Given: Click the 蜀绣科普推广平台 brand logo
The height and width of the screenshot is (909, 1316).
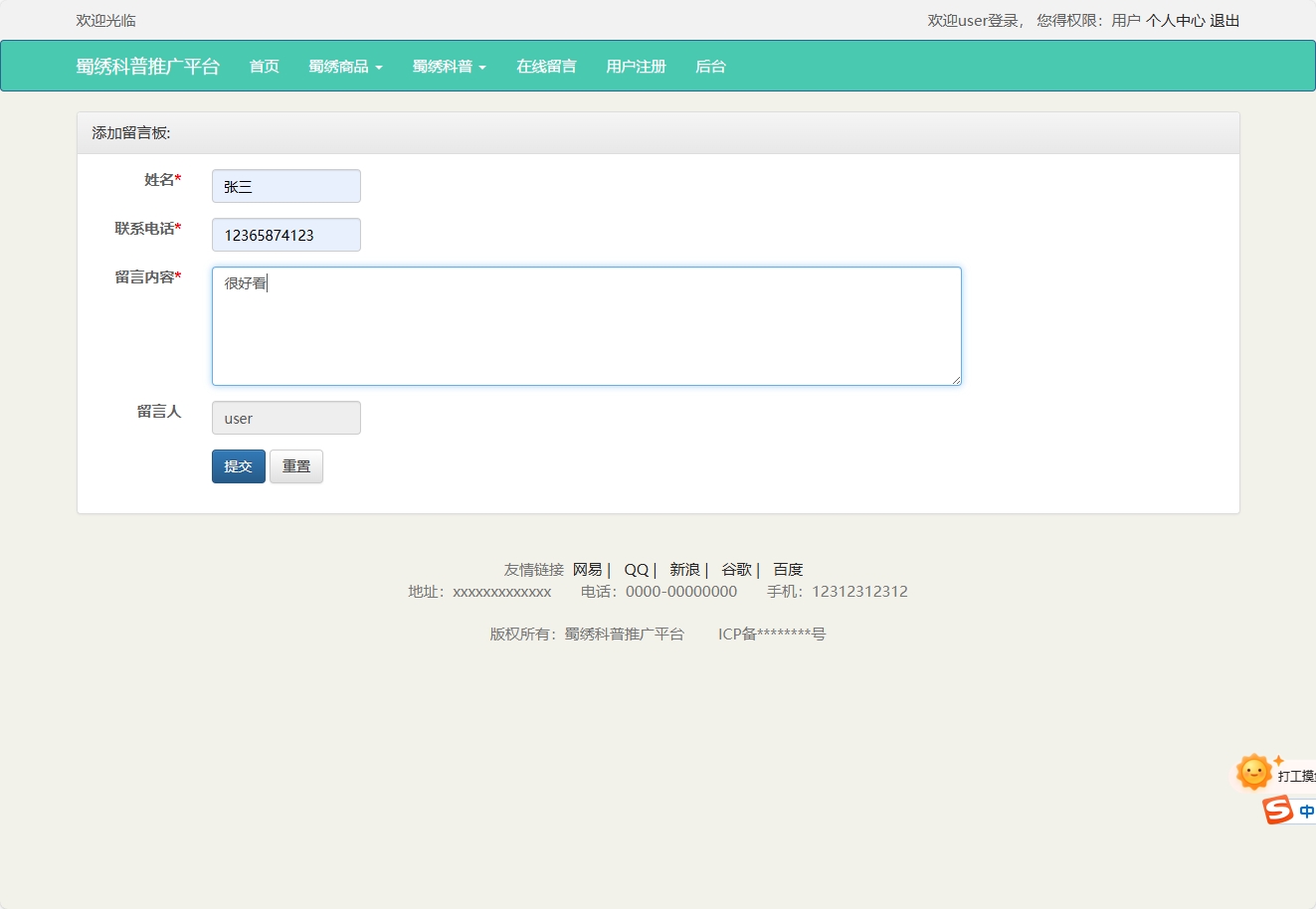Looking at the screenshot, I should pyautogui.click(x=147, y=67).
